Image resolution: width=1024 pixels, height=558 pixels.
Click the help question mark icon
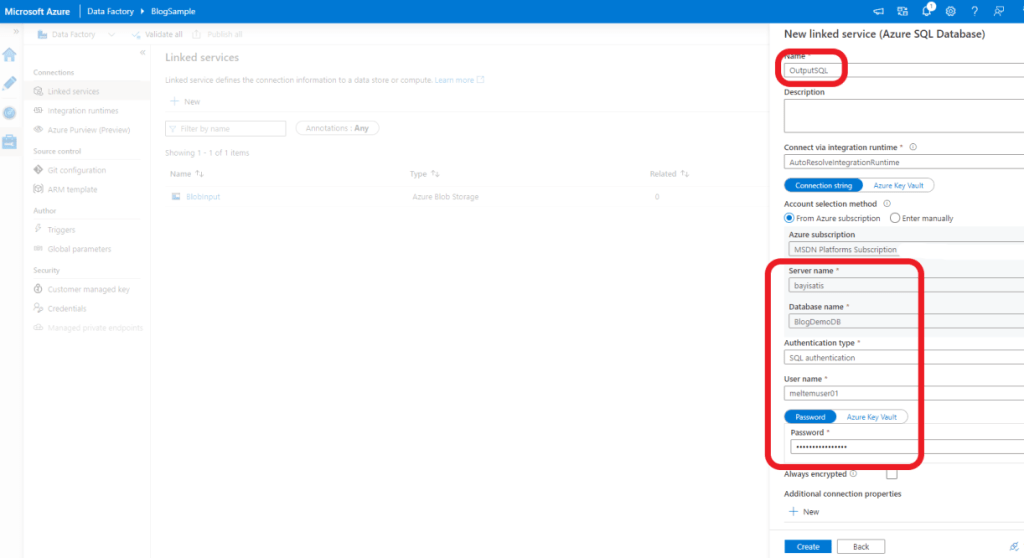(x=974, y=11)
